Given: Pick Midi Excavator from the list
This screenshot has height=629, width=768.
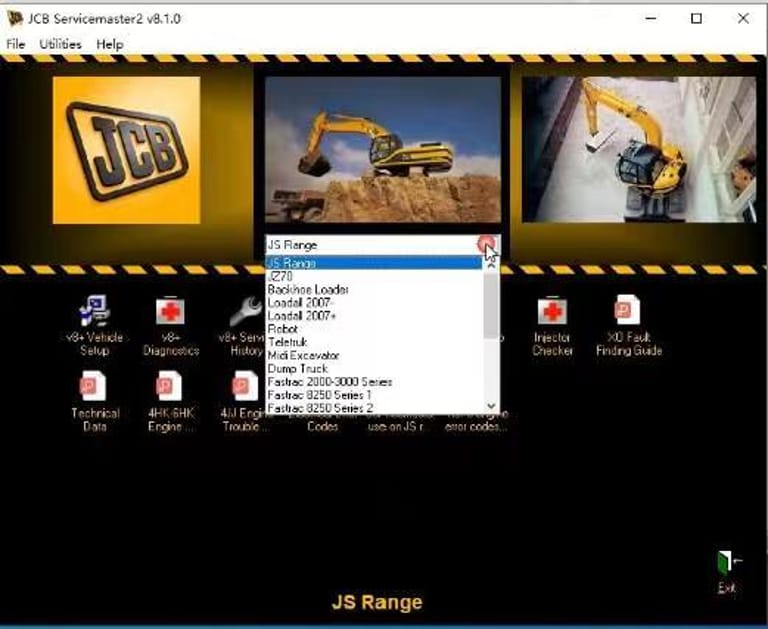Looking at the screenshot, I should click(303, 355).
